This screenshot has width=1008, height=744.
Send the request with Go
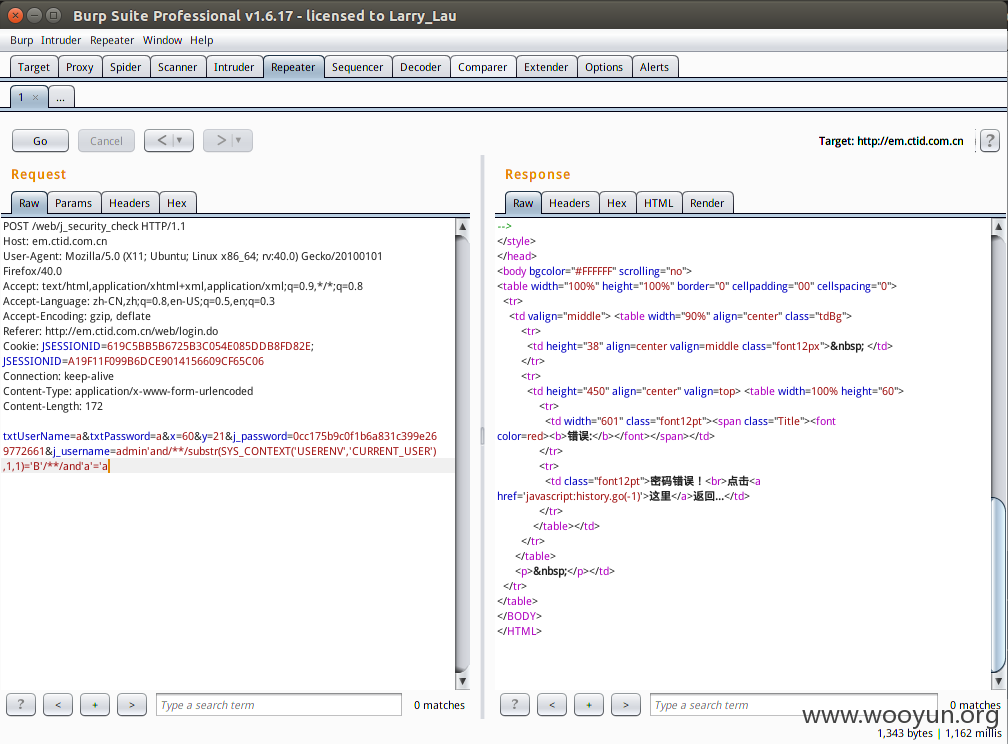(40, 140)
